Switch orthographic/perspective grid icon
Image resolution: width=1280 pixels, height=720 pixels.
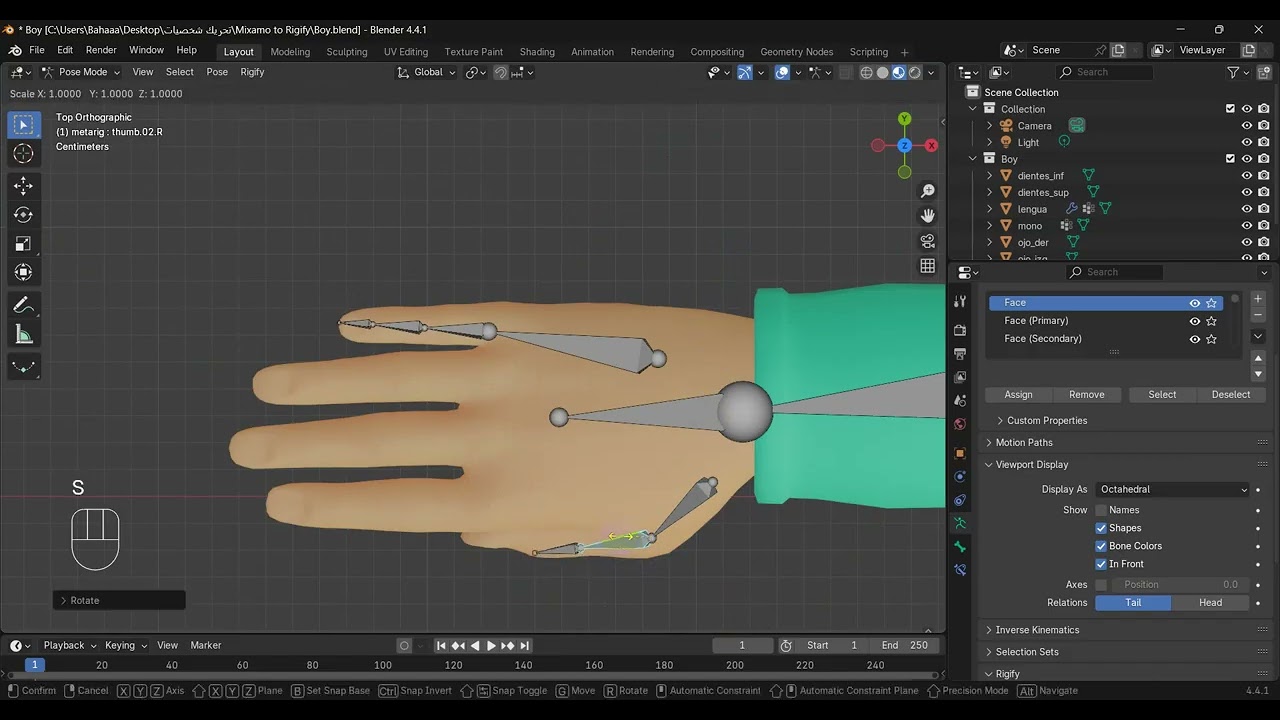click(928, 266)
